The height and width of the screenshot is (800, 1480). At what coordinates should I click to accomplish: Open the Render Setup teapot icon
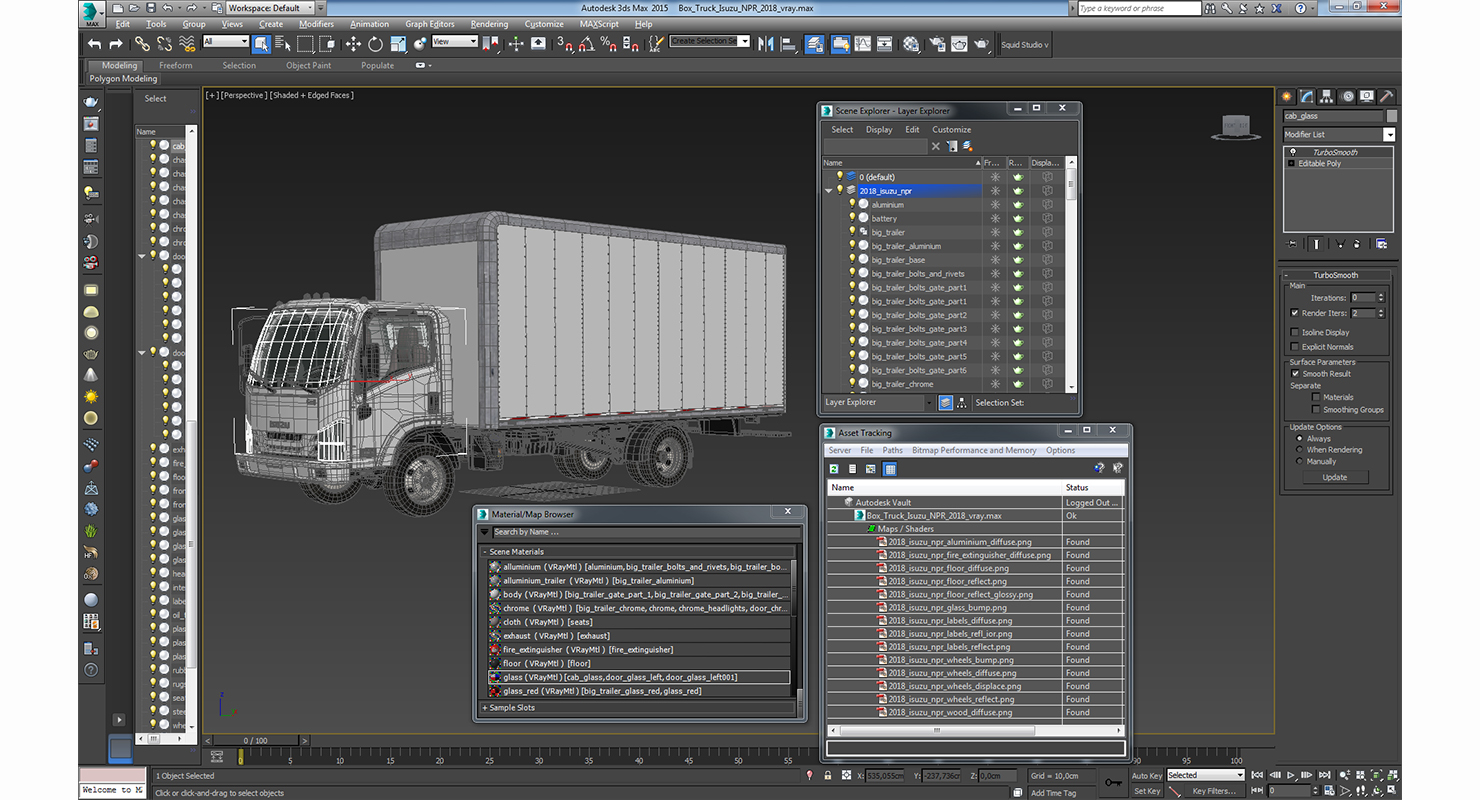937,44
